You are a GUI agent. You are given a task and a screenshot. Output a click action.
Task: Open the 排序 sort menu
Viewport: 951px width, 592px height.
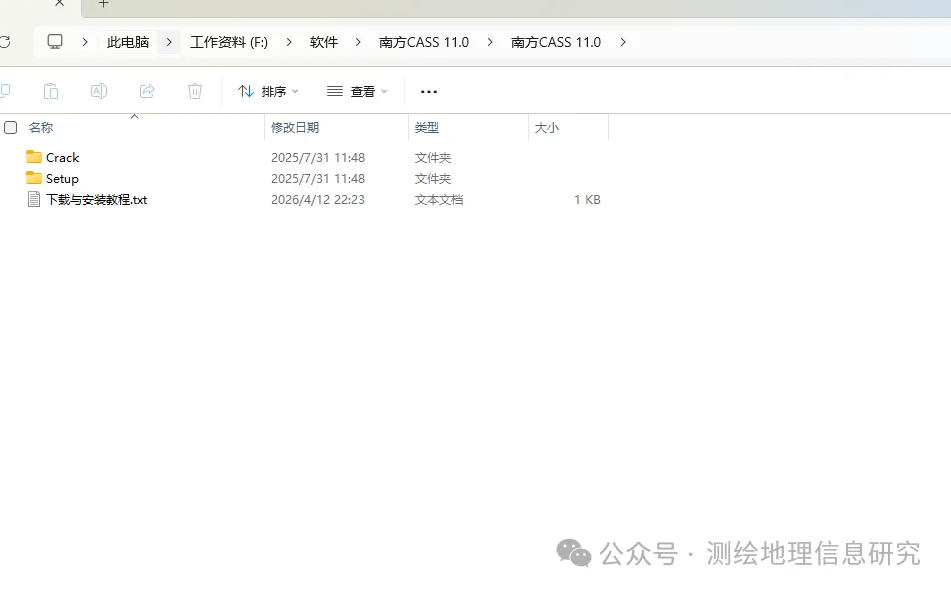coord(268,92)
